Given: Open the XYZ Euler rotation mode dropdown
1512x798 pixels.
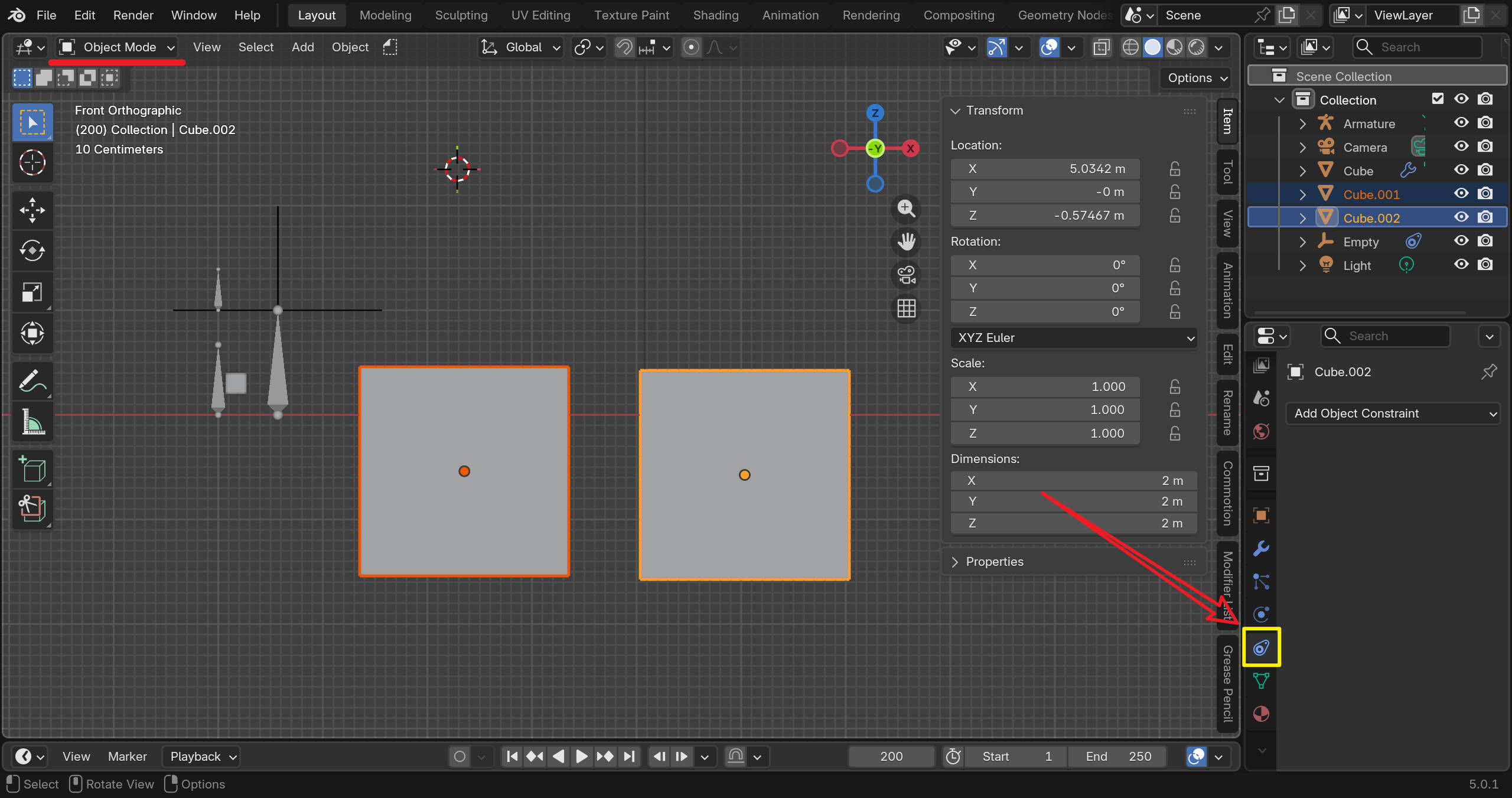Looking at the screenshot, I should (1073, 338).
